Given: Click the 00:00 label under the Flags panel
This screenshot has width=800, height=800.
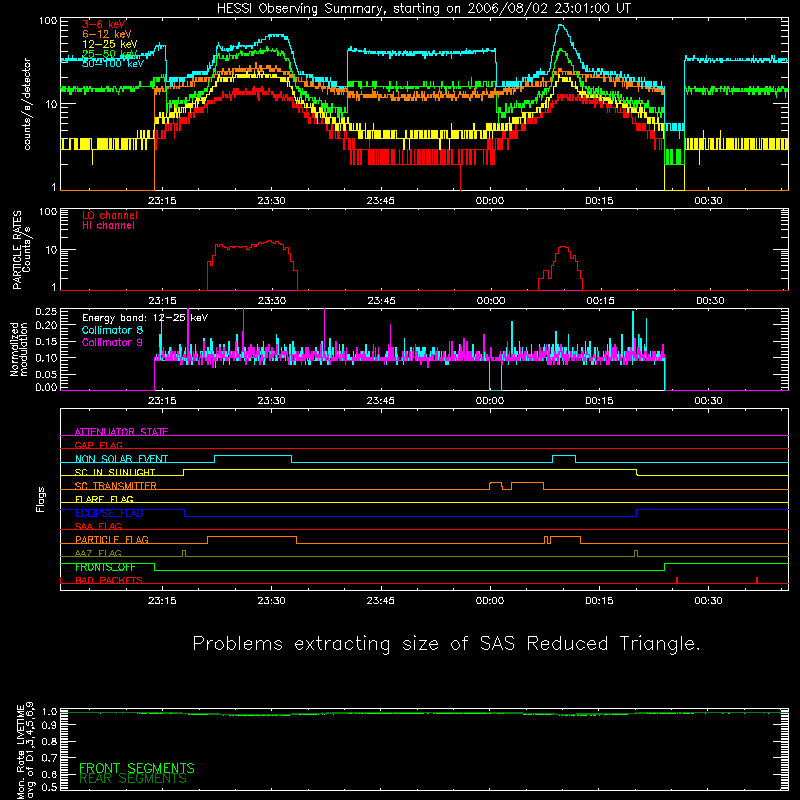Looking at the screenshot, I should [490, 601].
